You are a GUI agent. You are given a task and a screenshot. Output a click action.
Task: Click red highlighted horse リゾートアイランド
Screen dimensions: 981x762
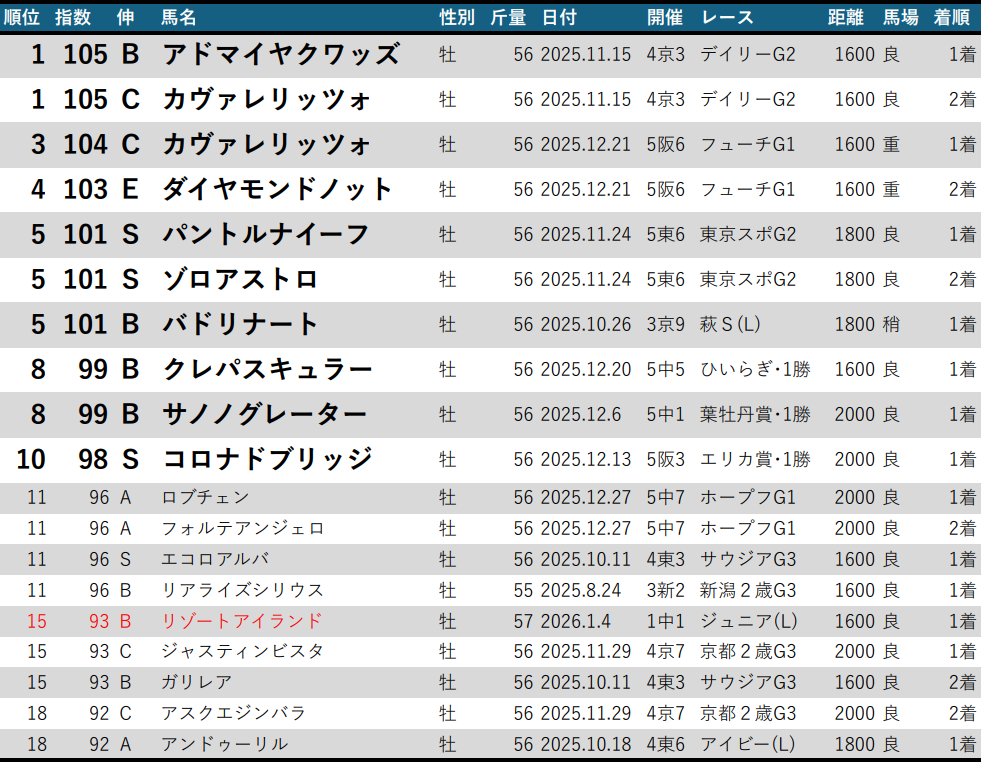tap(242, 621)
